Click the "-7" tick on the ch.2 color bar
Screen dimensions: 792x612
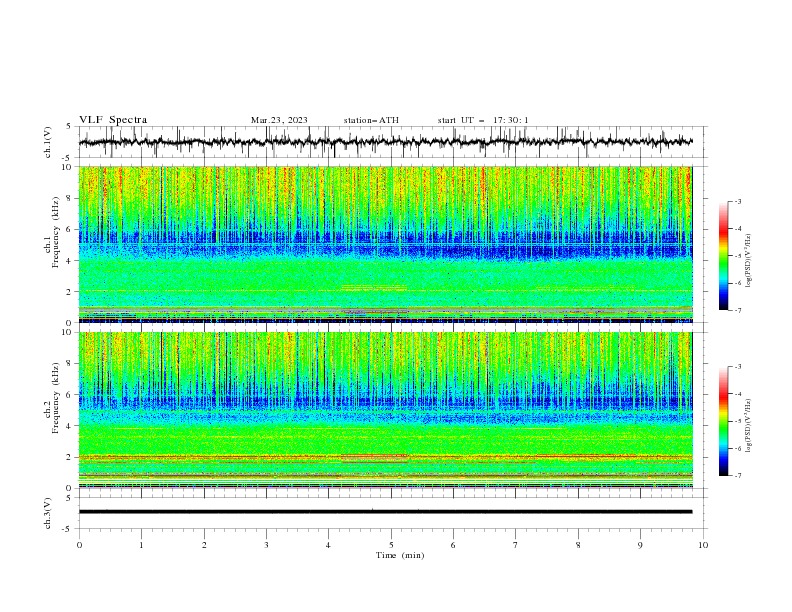738,476
